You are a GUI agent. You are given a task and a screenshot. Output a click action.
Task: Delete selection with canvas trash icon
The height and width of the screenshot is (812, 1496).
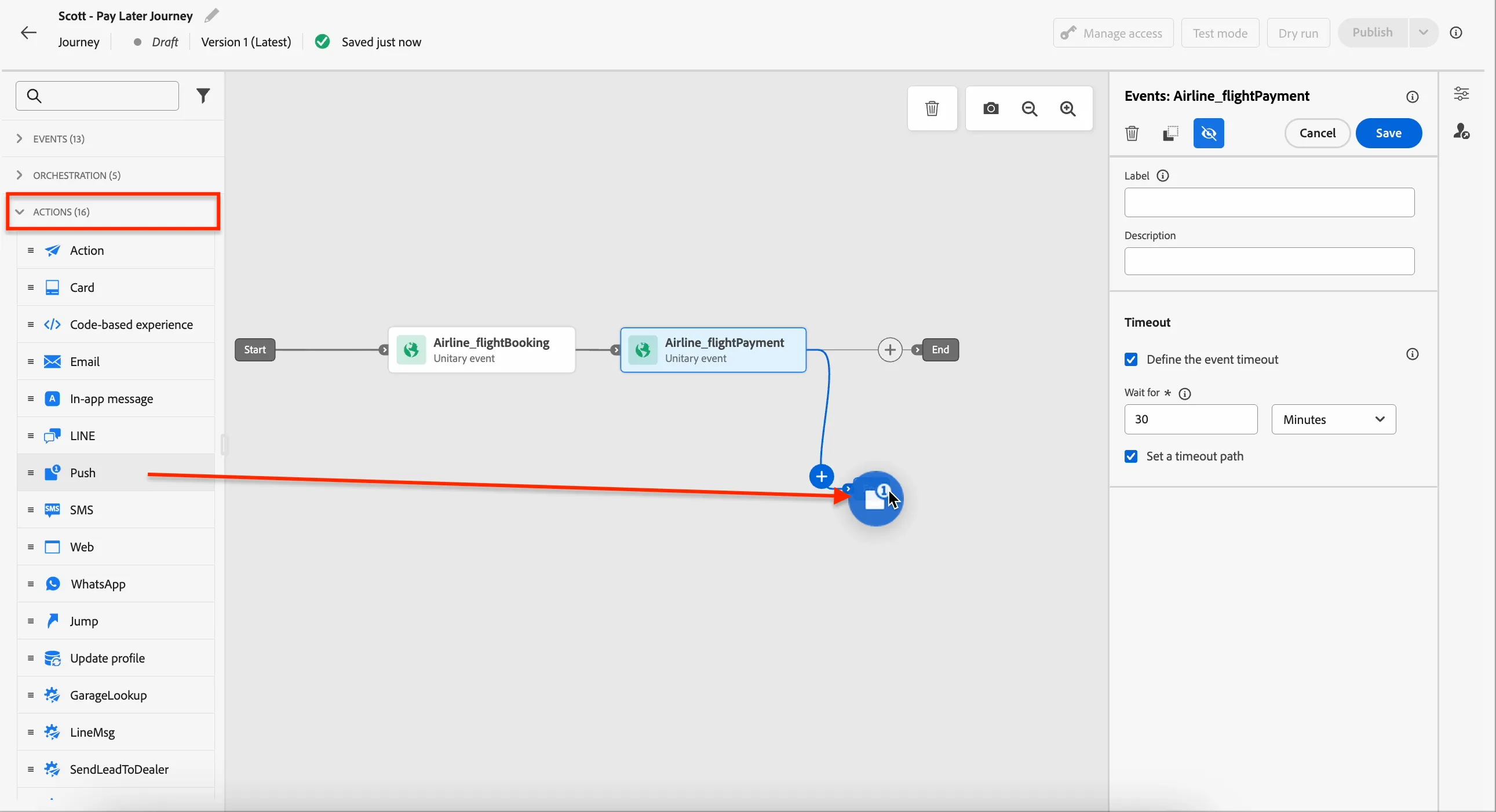click(x=932, y=108)
